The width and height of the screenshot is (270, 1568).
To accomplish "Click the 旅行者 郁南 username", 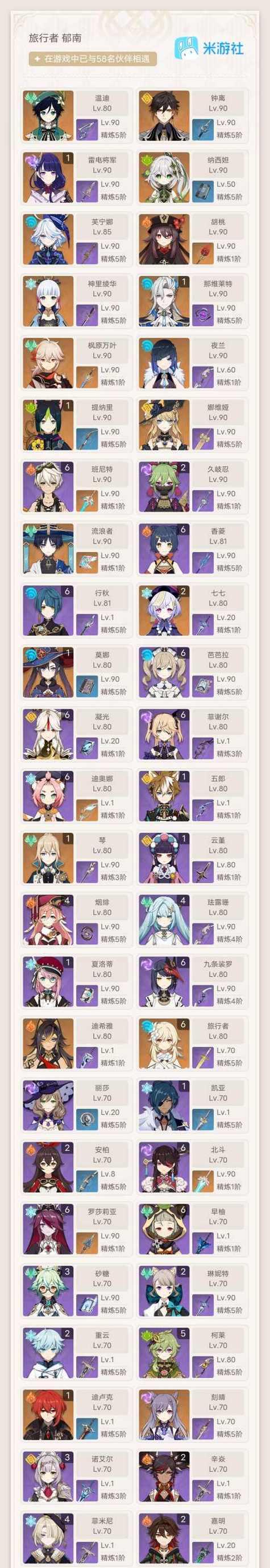I will tap(55, 38).
